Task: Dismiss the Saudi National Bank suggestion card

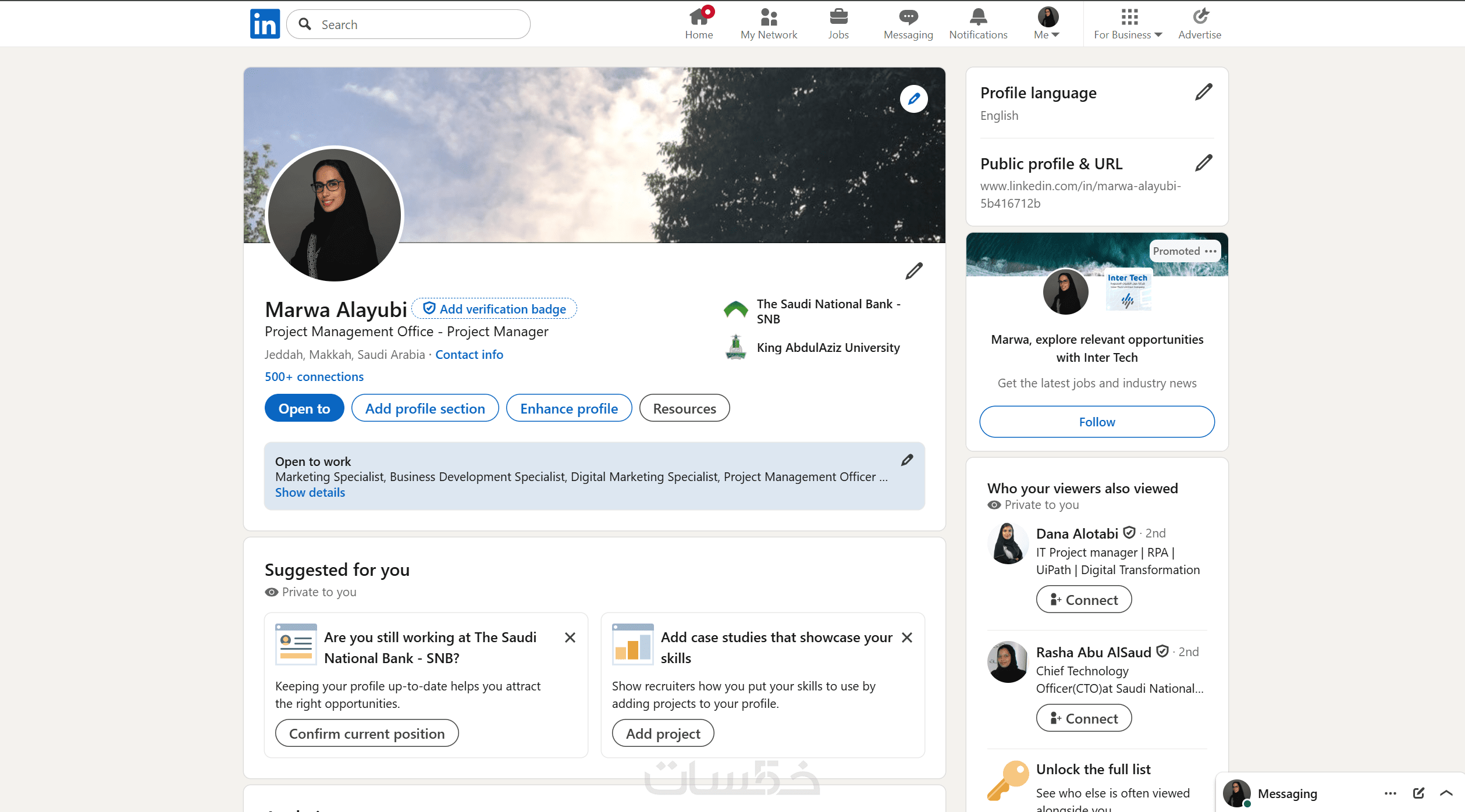Action: pyautogui.click(x=570, y=638)
